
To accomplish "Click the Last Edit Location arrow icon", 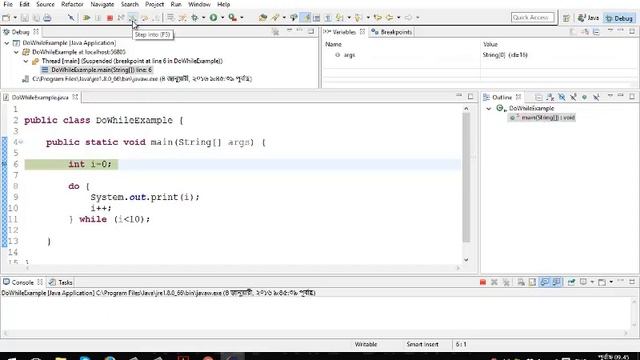I will [x=377, y=18].
